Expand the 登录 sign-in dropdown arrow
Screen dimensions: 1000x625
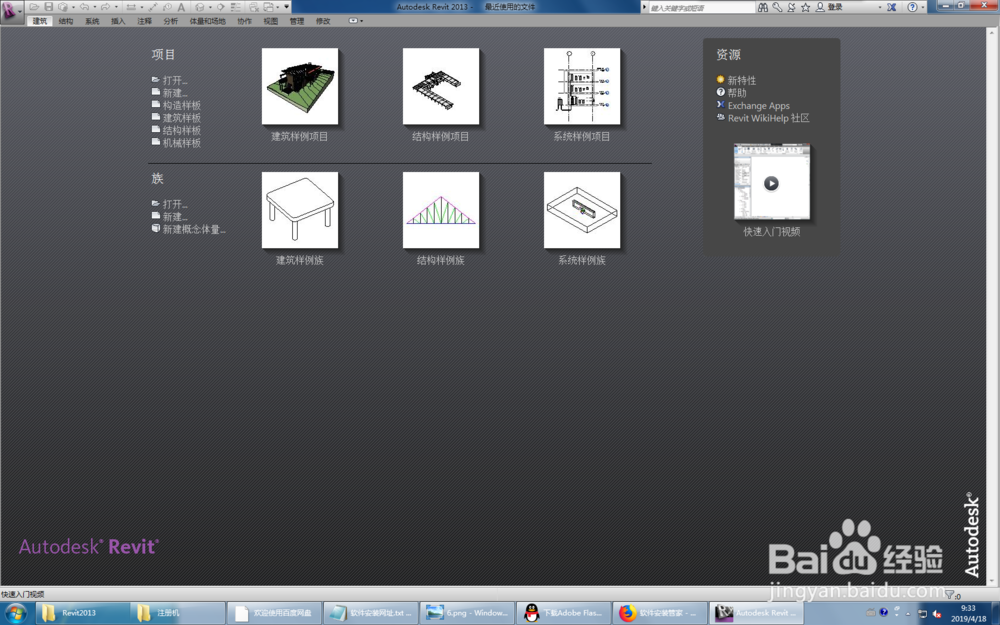(x=880, y=7)
